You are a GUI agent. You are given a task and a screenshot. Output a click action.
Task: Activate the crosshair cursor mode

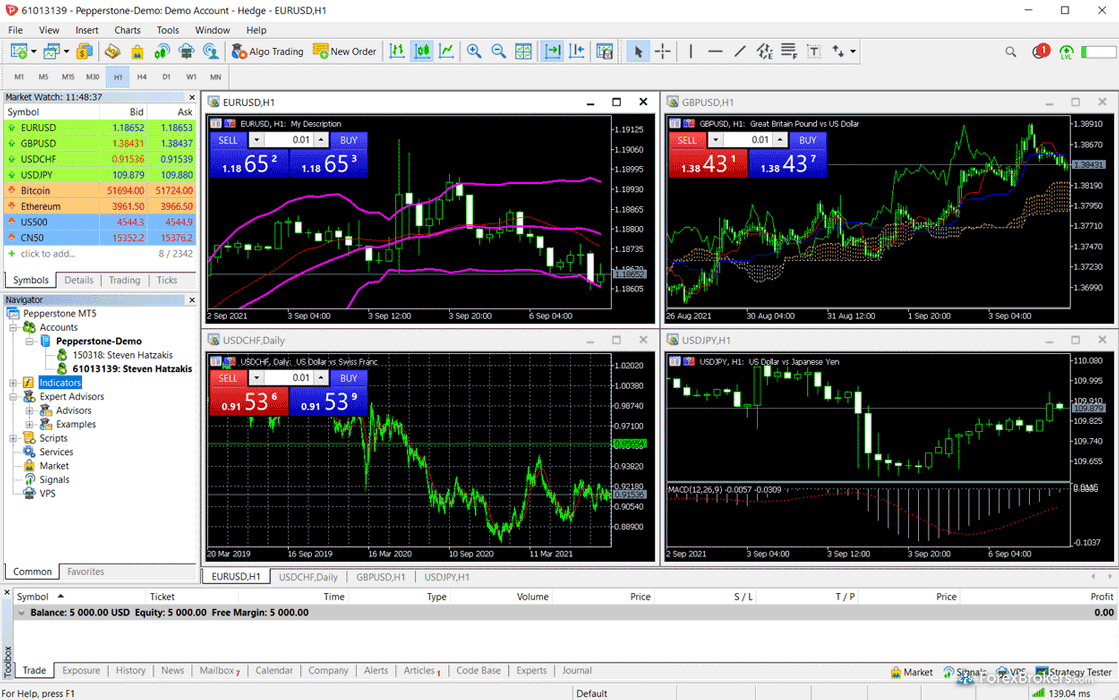click(662, 51)
